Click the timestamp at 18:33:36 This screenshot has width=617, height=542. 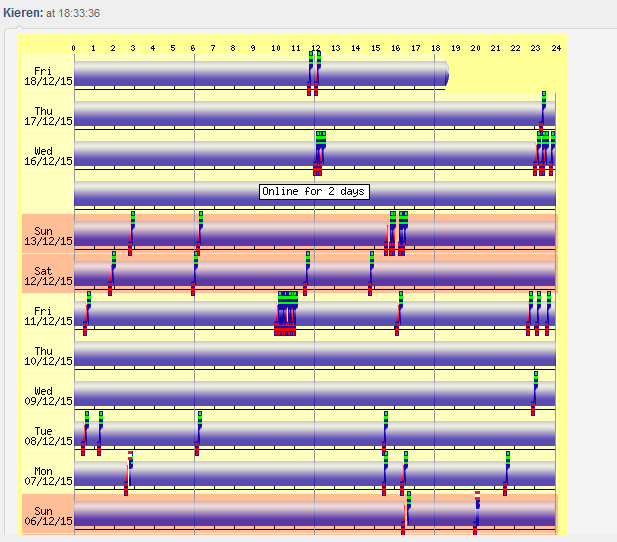pyautogui.click(x=73, y=13)
